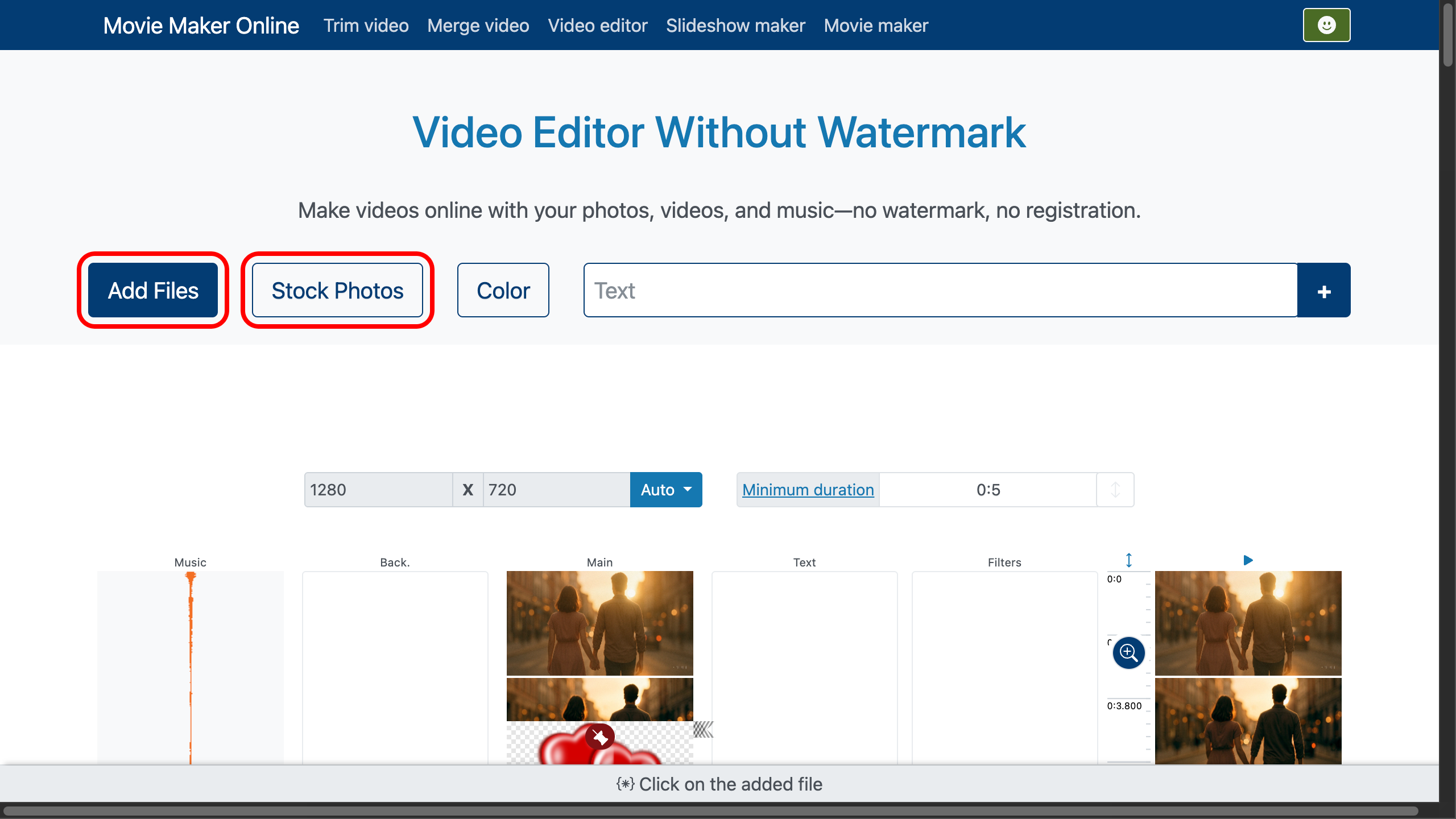Click the Add Files button

[153, 290]
